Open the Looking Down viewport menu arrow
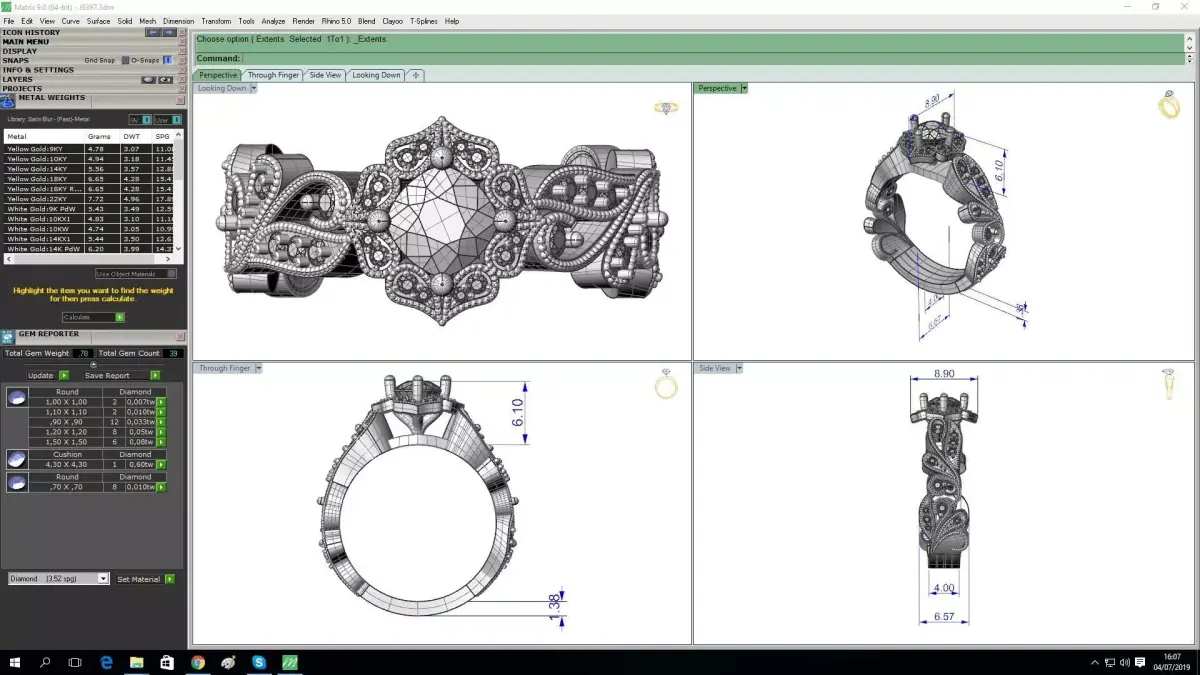Viewport: 1200px width, 675px height. click(x=254, y=88)
